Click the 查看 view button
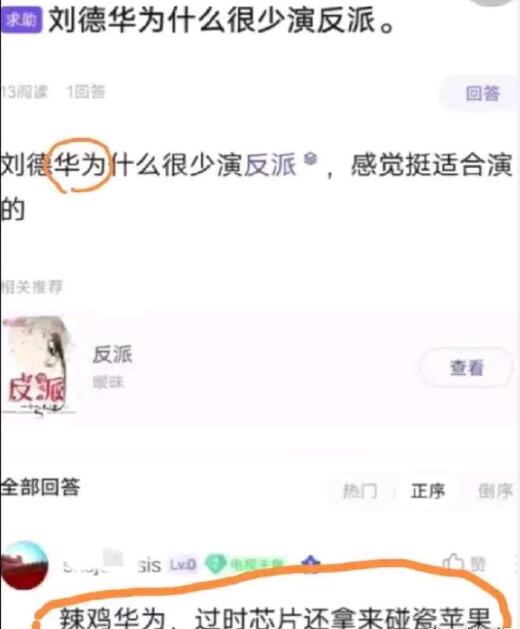This screenshot has width=520, height=629. (x=467, y=367)
